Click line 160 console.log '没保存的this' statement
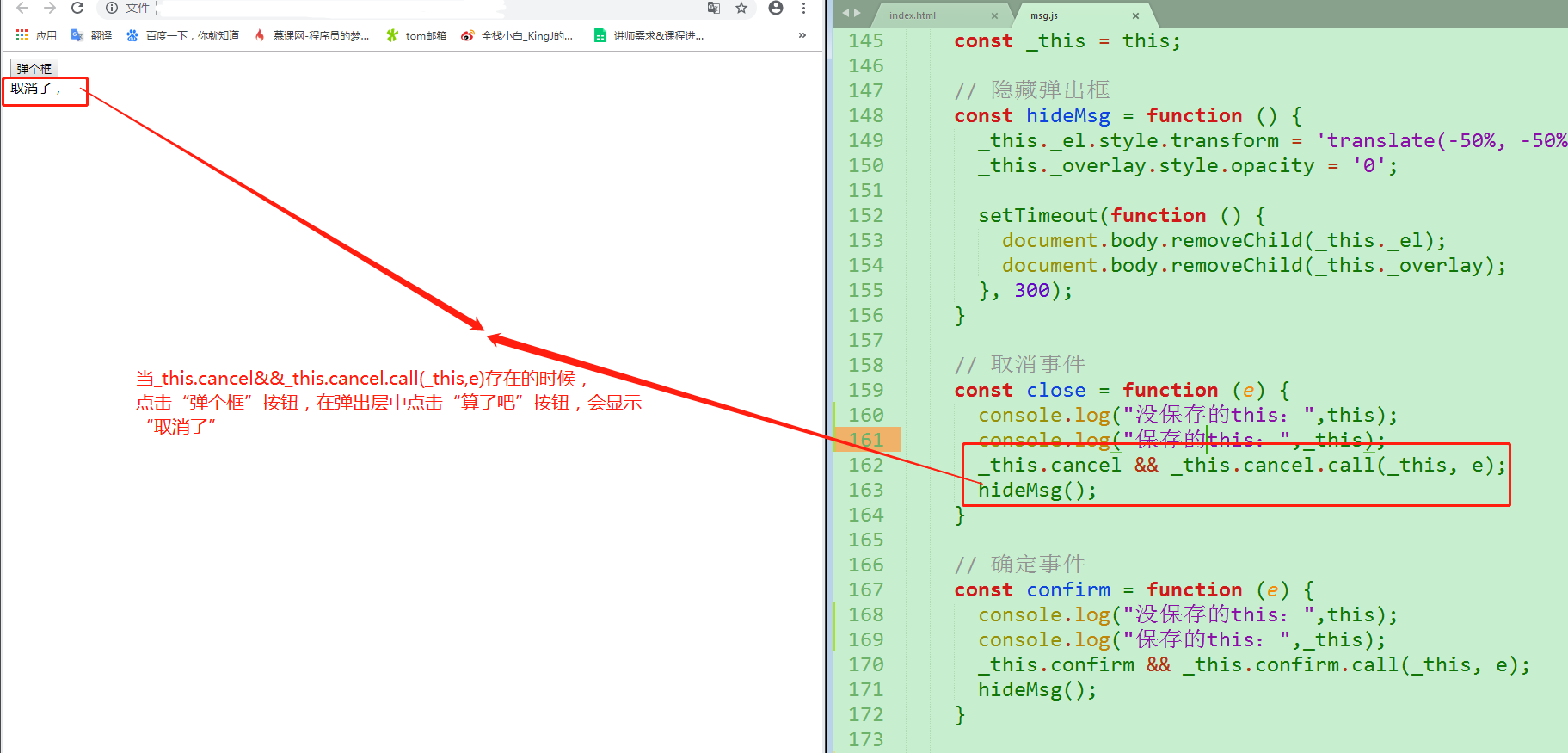The height and width of the screenshot is (753, 1568). pos(1188,415)
